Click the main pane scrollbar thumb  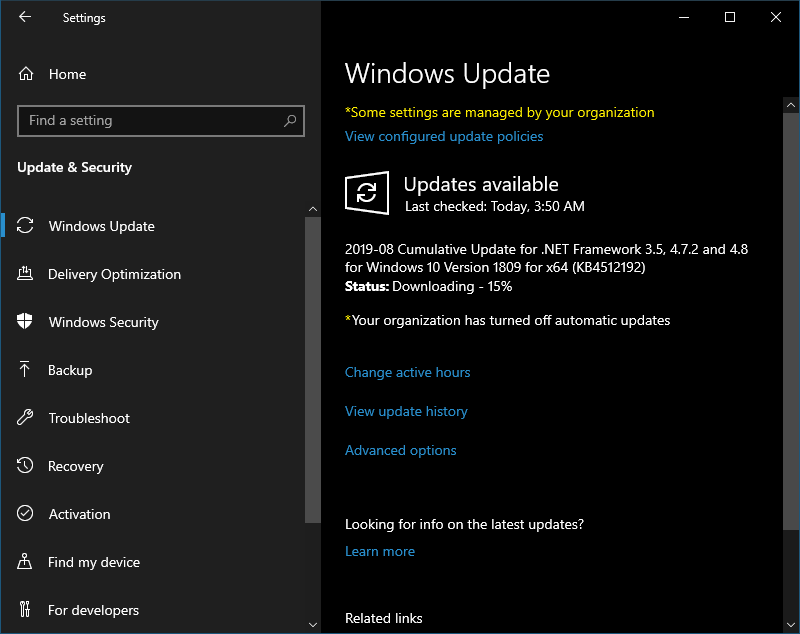pos(791,321)
